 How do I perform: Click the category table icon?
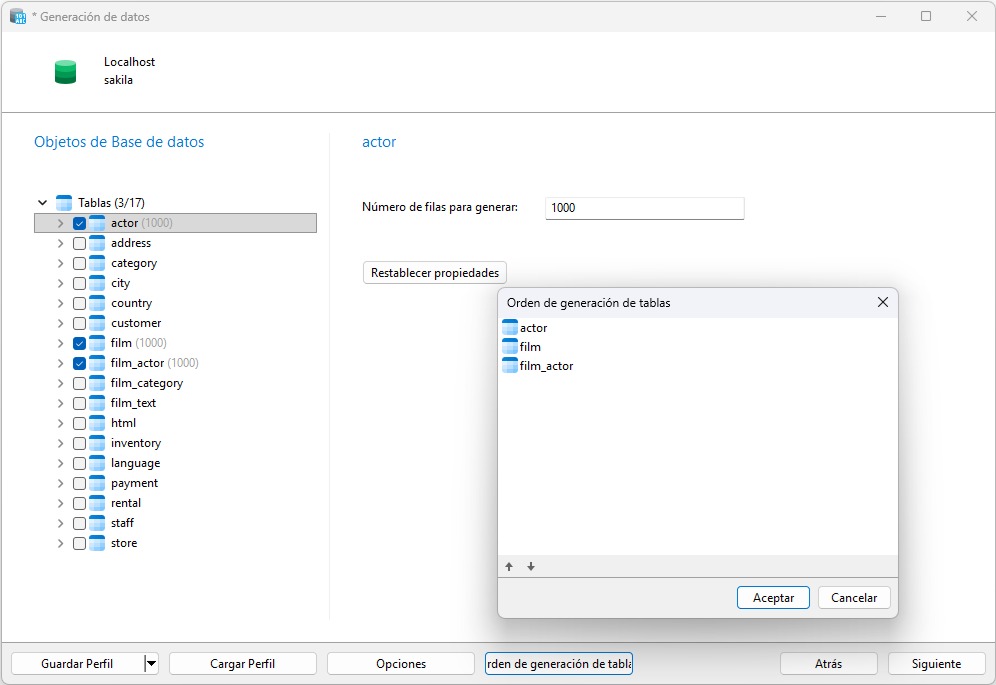pyautogui.click(x=97, y=263)
